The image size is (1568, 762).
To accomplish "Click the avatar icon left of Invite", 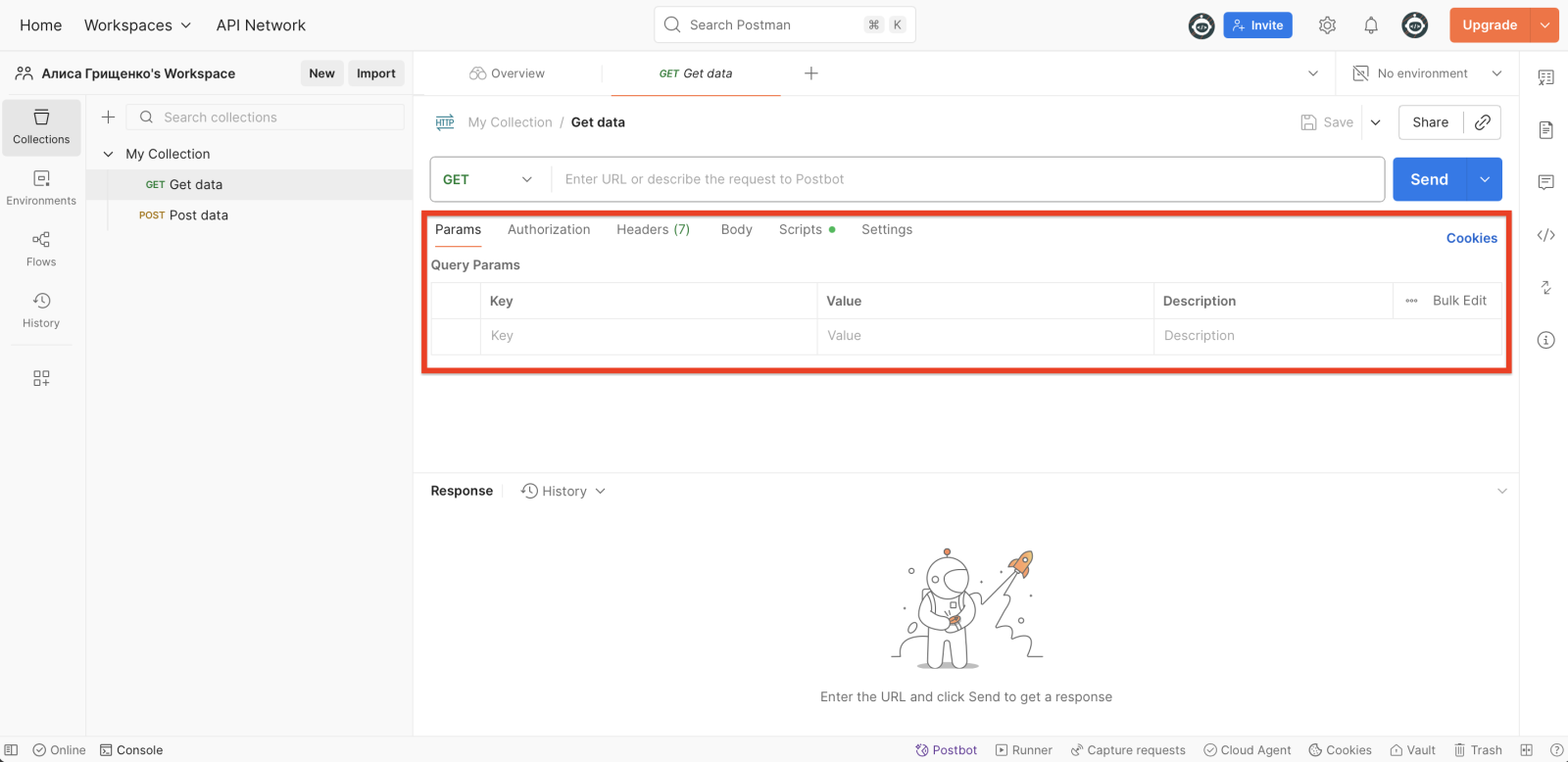I will tap(1201, 25).
